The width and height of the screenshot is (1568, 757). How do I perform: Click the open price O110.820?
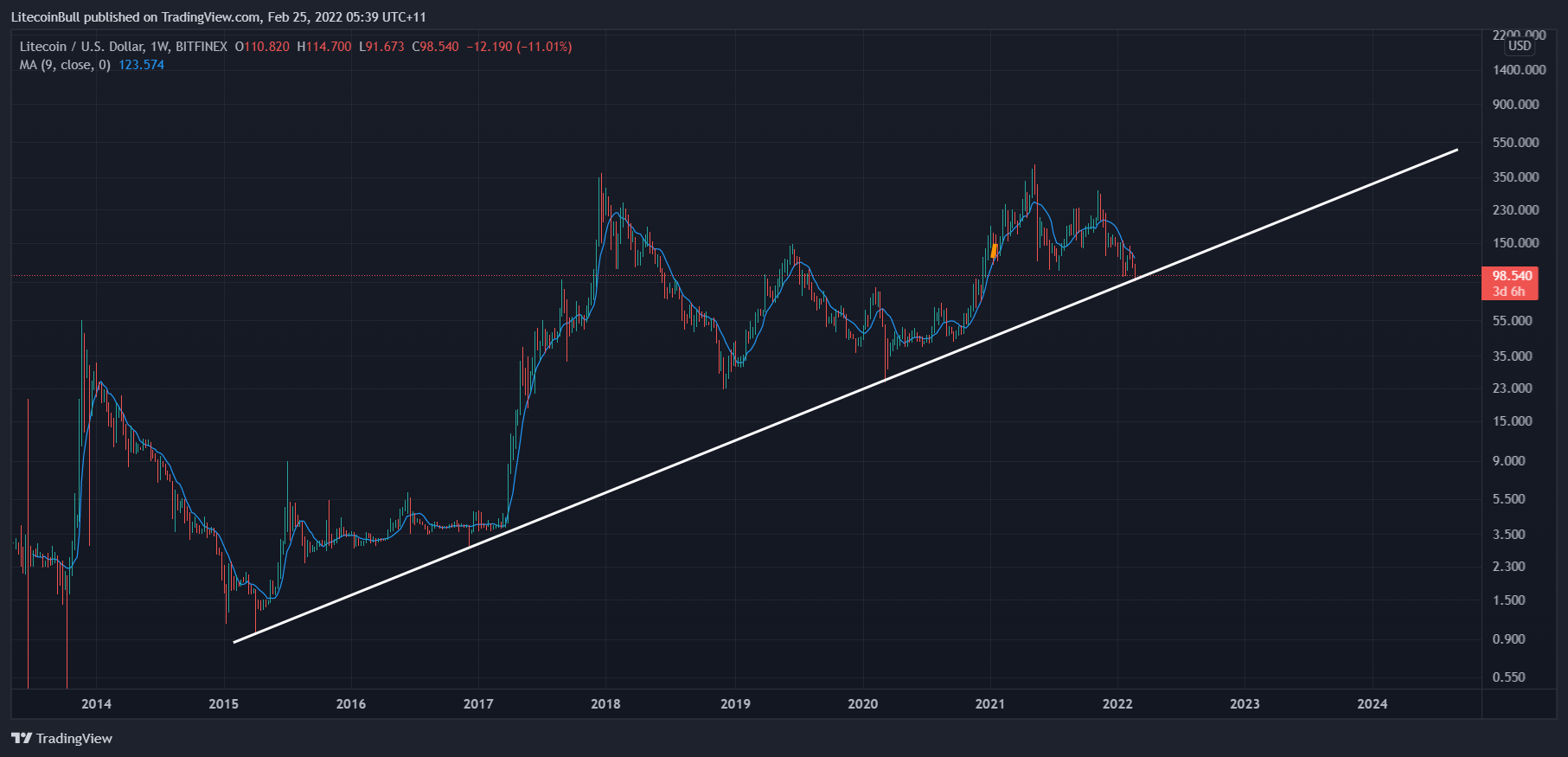point(262,47)
